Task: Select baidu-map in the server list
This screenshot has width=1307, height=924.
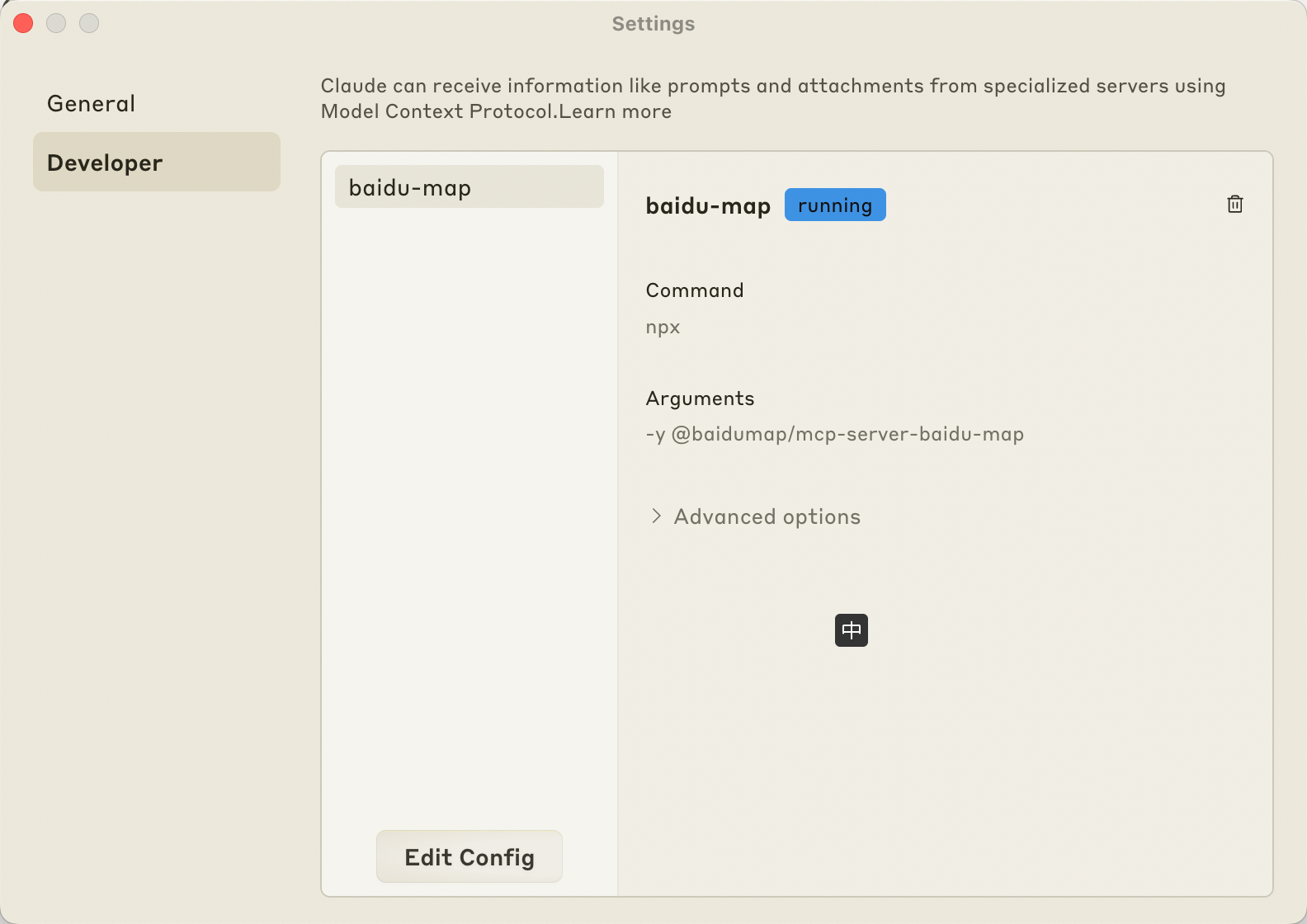Action: tap(469, 187)
